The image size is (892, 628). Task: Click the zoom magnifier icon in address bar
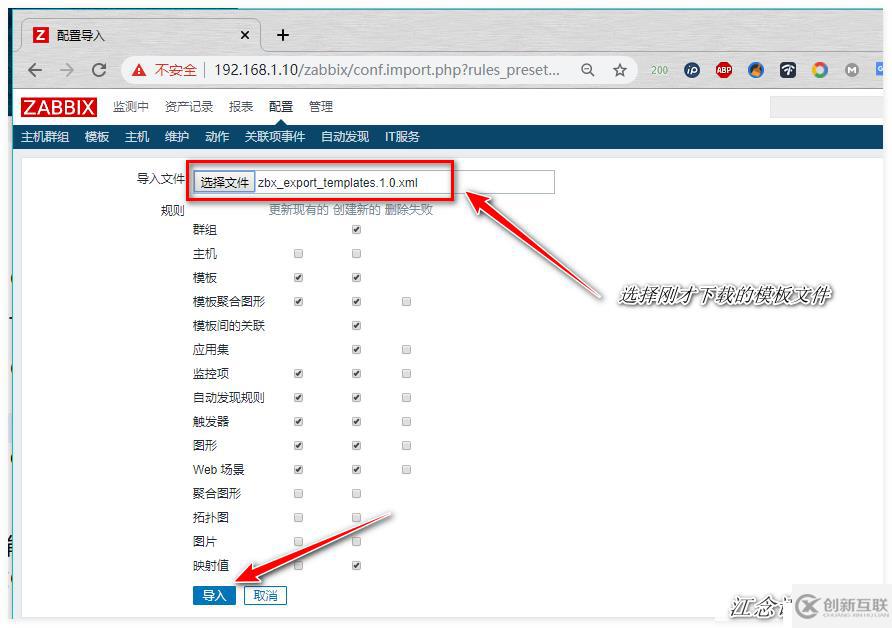point(588,70)
